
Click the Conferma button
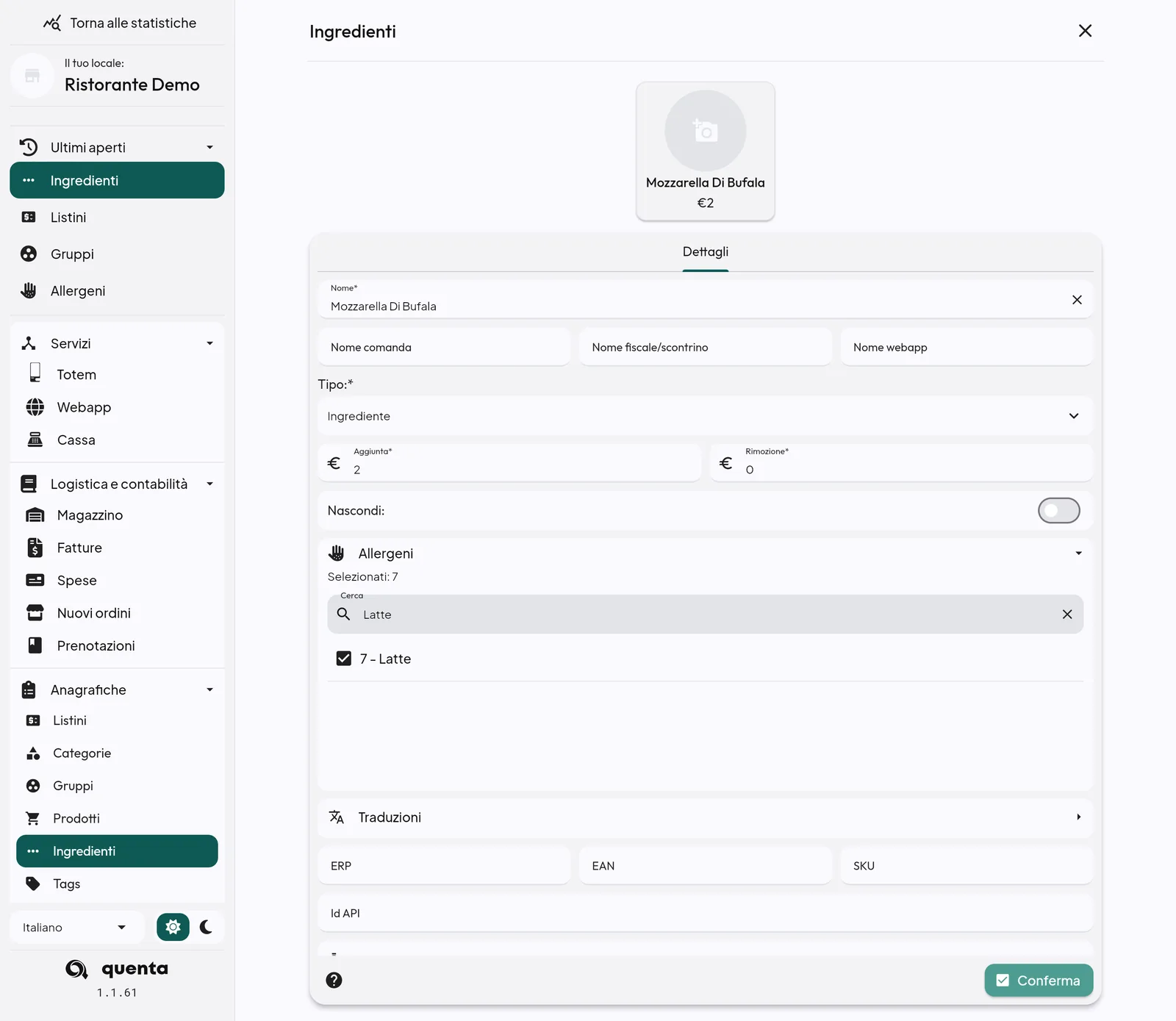[1039, 980]
